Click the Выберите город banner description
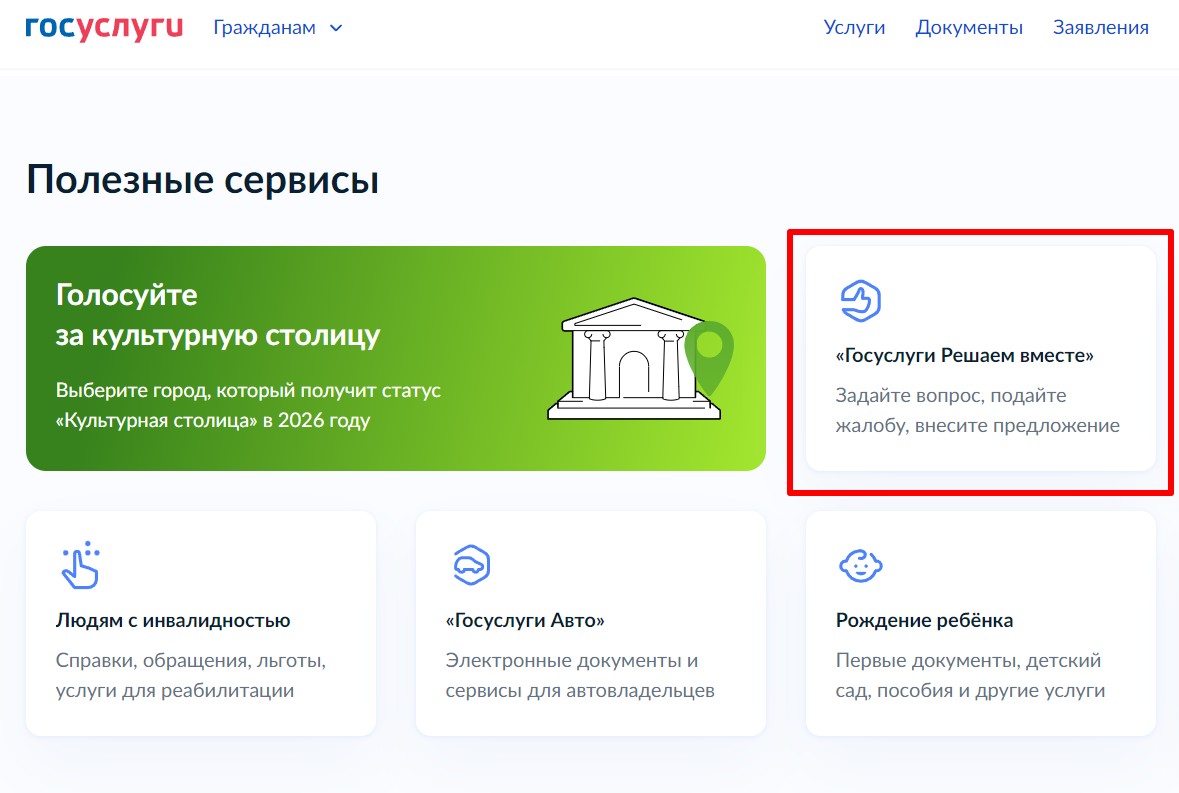 point(248,405)
